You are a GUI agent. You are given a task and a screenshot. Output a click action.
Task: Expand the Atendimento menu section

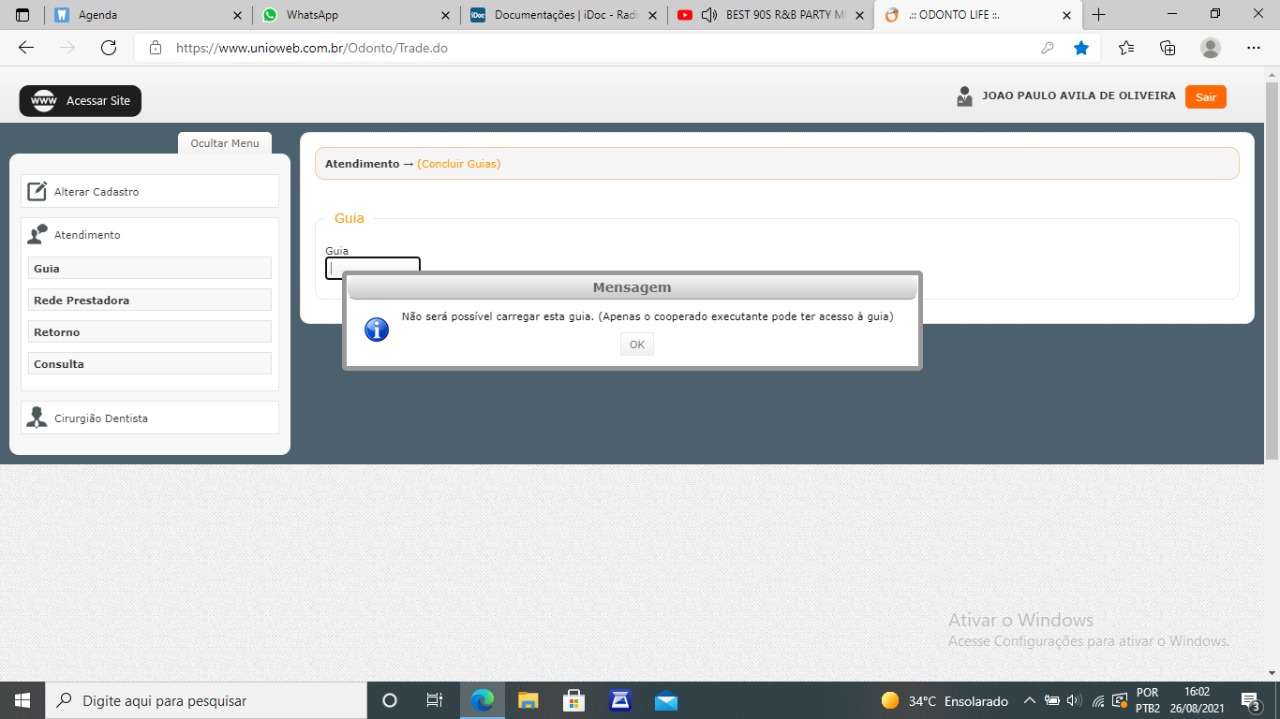(150, 234)
